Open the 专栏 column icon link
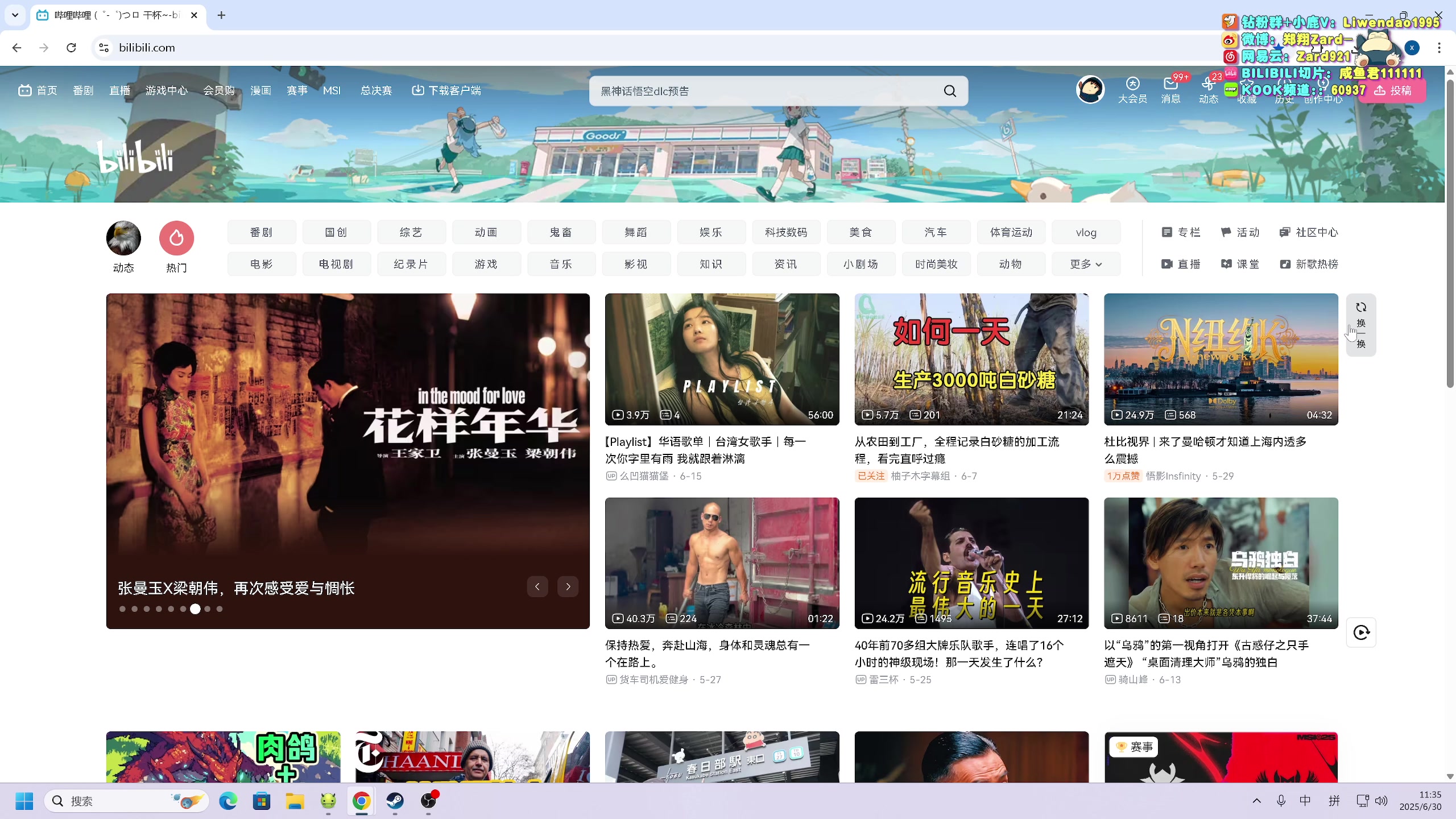 click(x=1181, y=232)
